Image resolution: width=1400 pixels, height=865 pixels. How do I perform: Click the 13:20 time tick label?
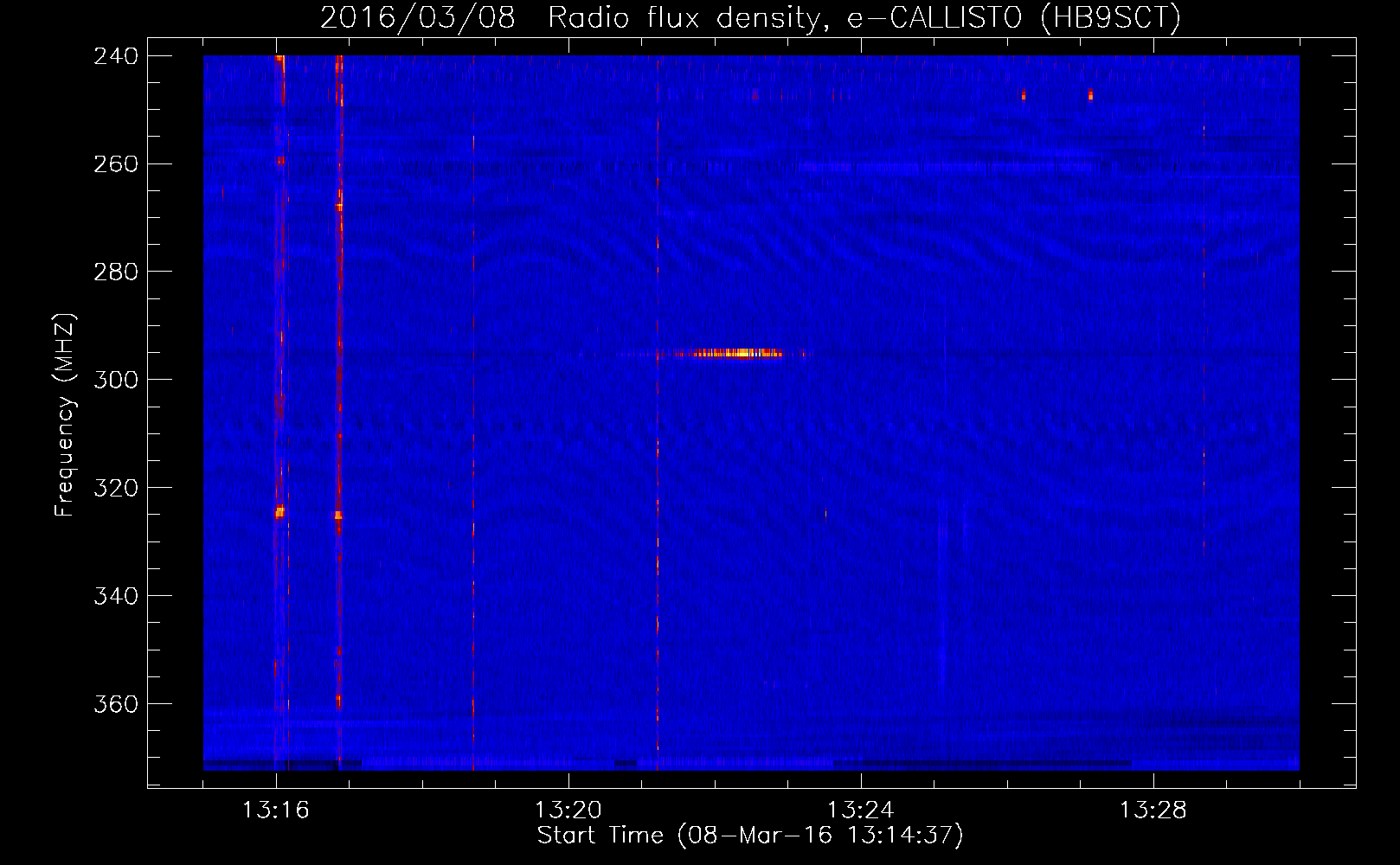click(568, 811)
